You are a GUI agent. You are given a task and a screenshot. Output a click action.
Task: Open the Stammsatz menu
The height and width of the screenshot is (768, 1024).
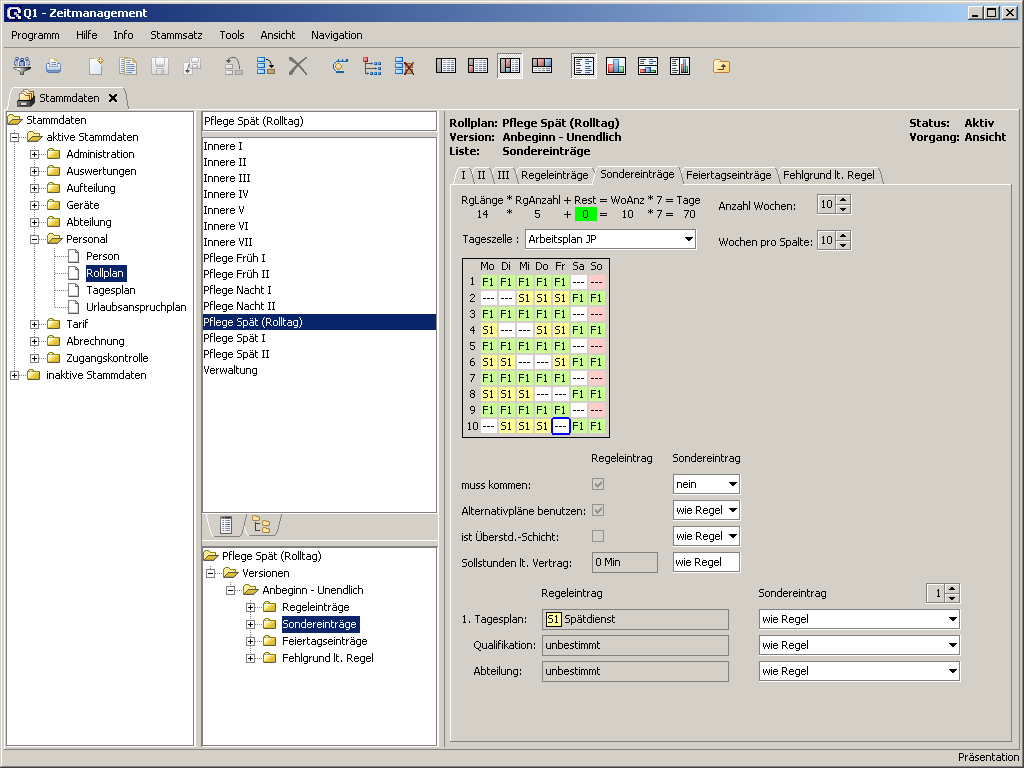pos(176,35)
